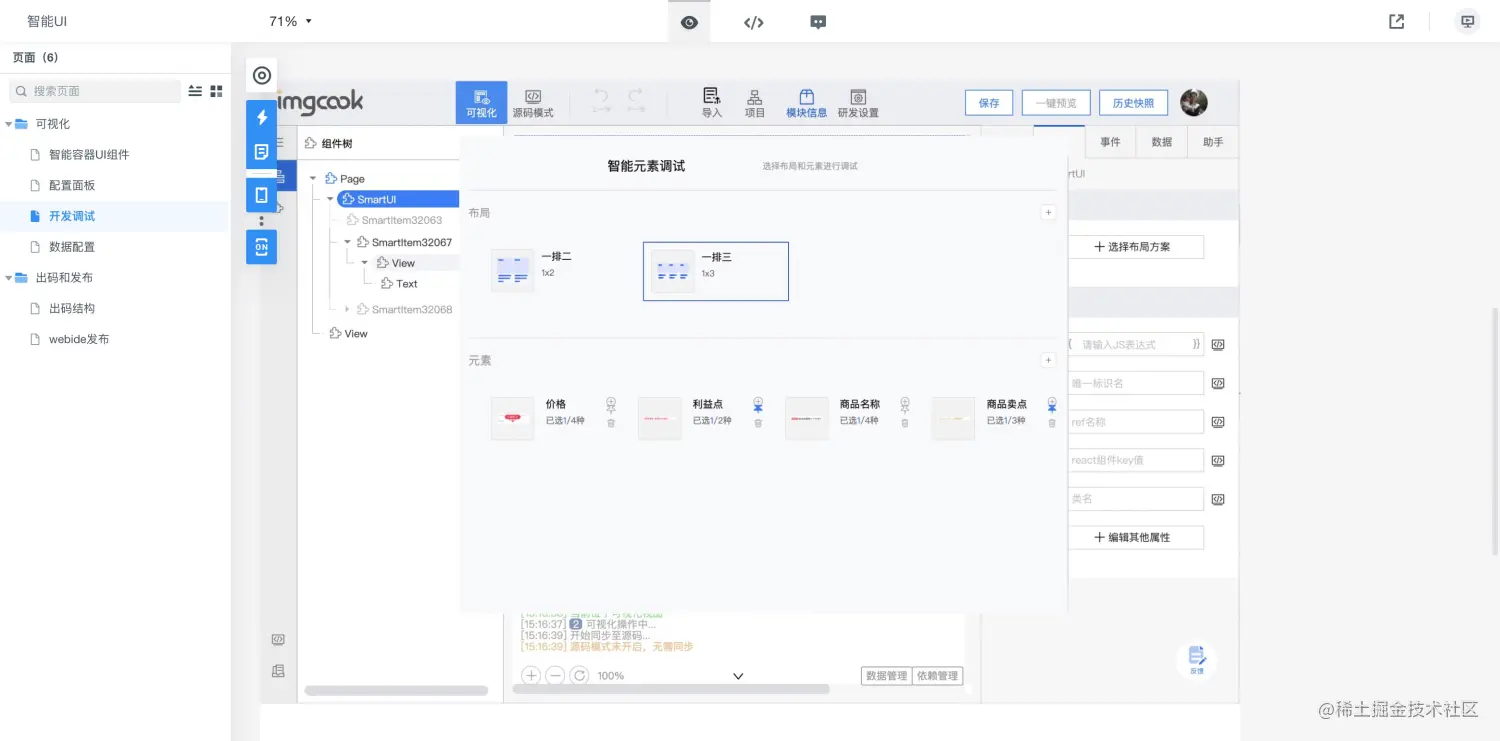Switch to the 数据 tab

[x=1161, y=141]
